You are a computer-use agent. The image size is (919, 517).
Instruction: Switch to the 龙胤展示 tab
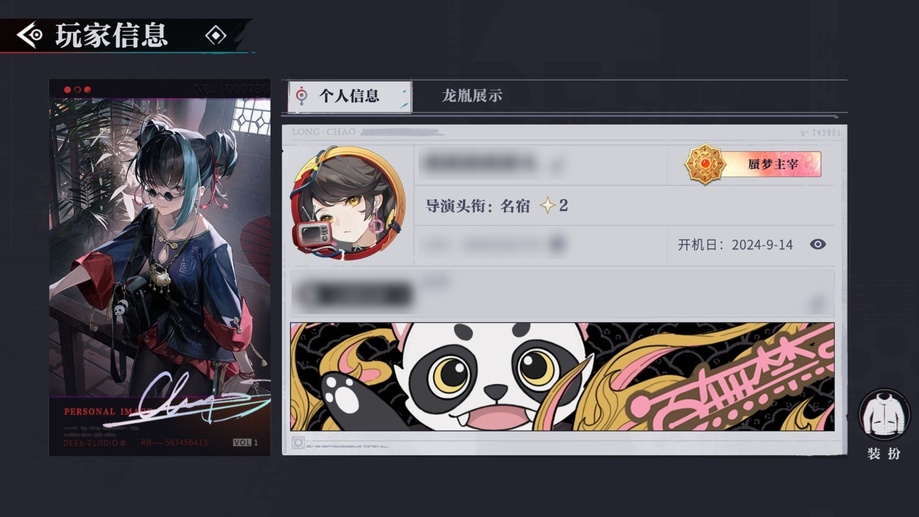pos(472,96)
